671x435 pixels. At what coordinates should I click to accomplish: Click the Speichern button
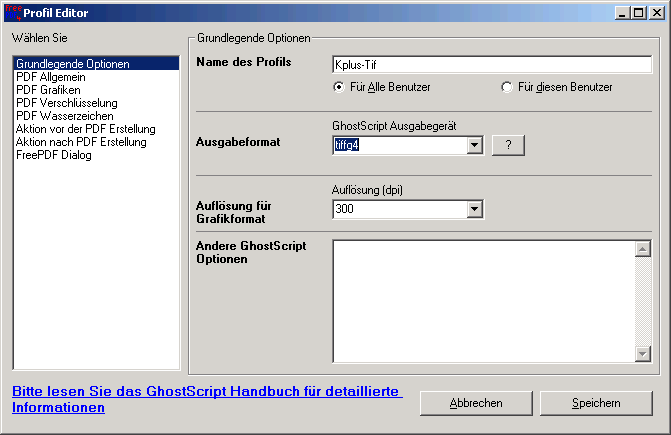click(596, 403)
